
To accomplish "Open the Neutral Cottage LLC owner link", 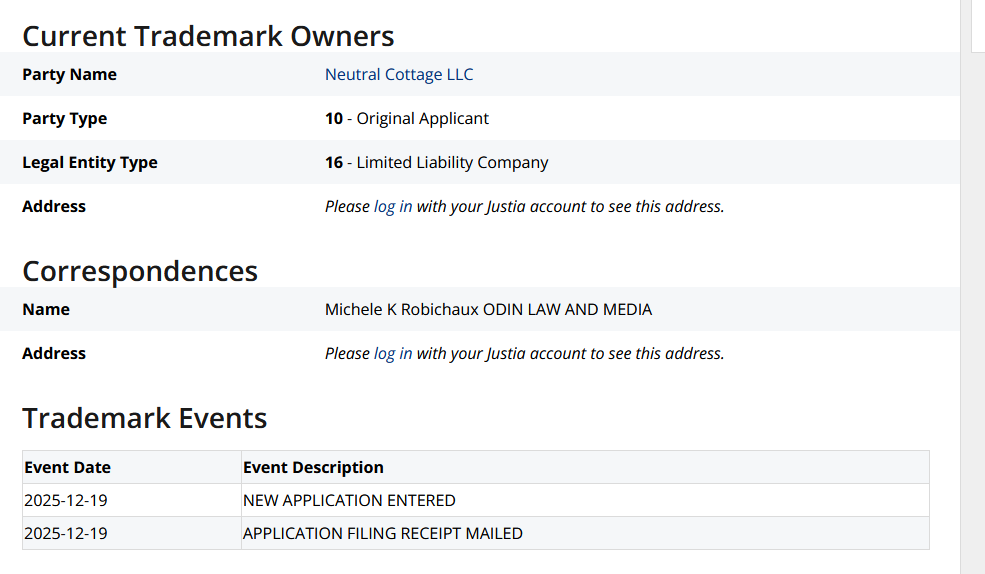I will click(x=399, y=74).
